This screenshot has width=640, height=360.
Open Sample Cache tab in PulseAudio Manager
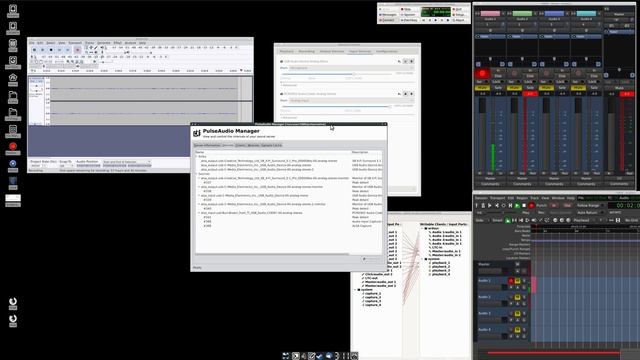(x=271, y=145)
